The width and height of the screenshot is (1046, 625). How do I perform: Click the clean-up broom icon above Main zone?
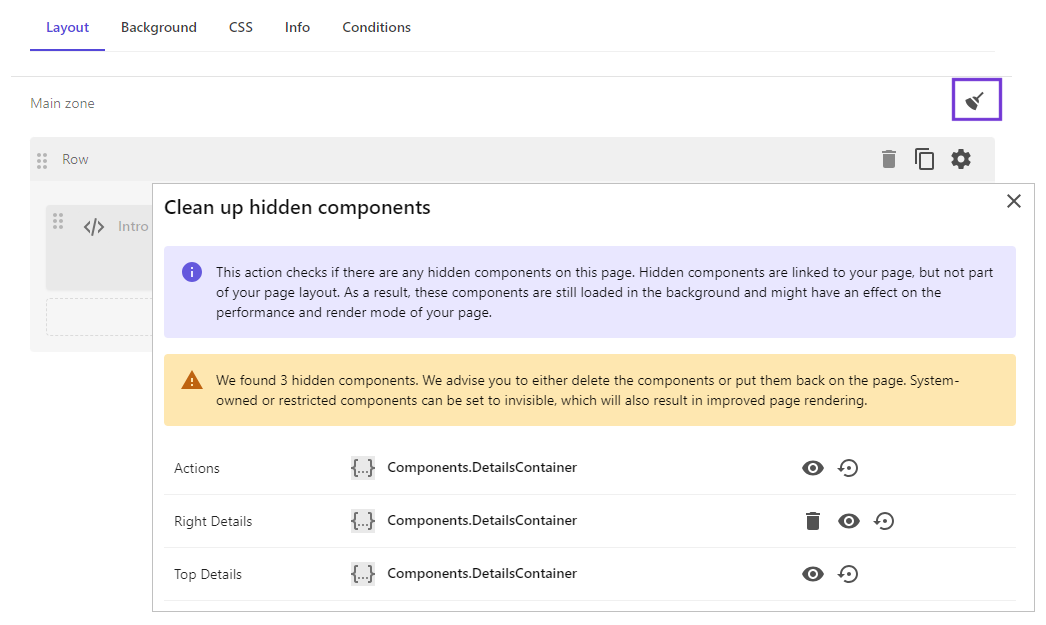click(x=976, y=99)
